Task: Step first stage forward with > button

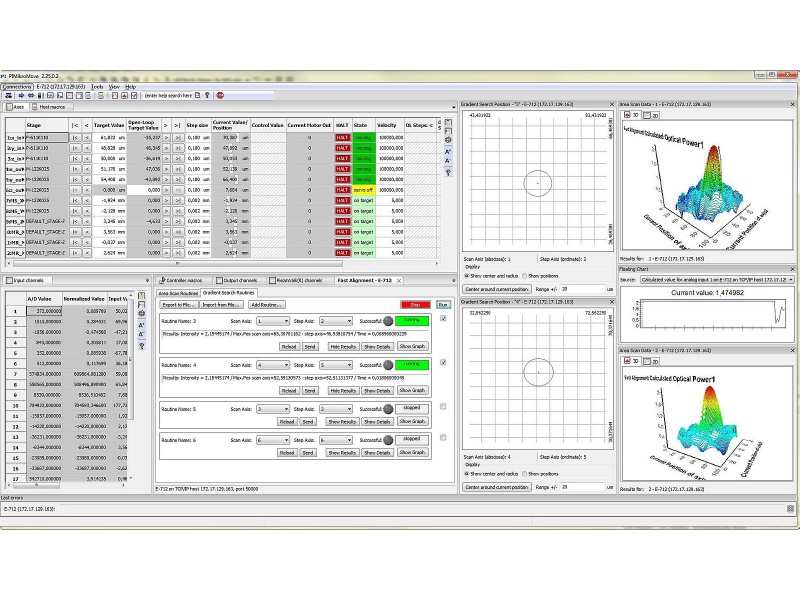Action: [167, 137]
